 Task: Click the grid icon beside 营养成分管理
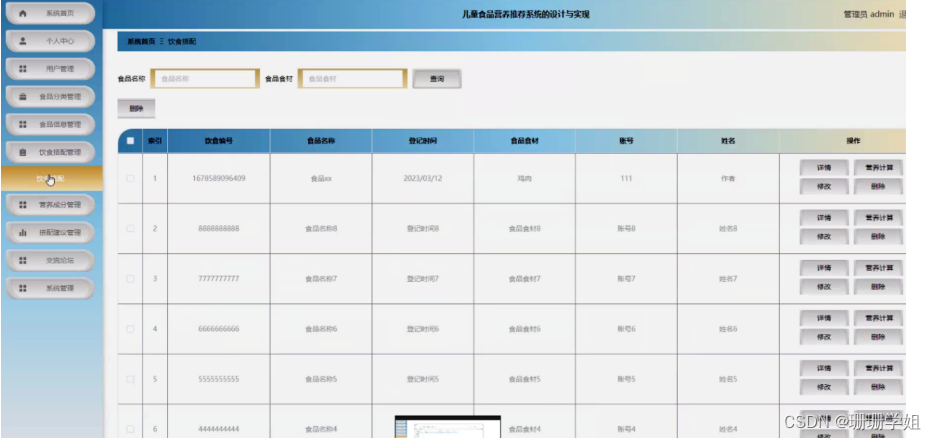23,205
